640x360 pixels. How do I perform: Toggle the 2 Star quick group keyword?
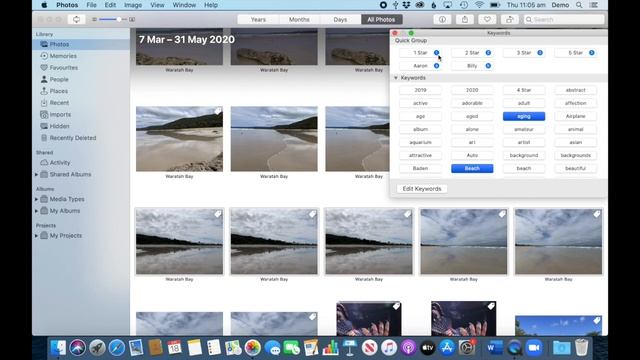[x=472, y=53]
